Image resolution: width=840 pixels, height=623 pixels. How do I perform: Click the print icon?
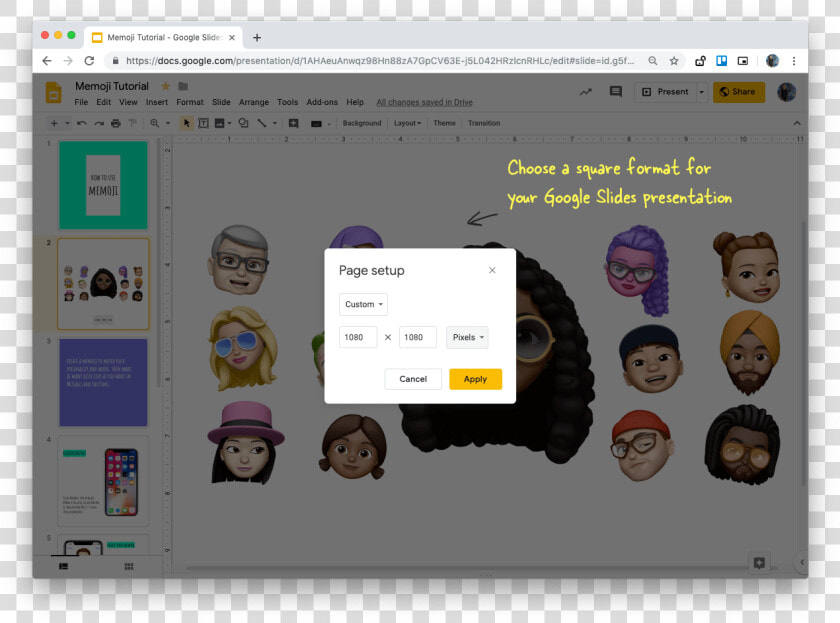tap(116, 123)
